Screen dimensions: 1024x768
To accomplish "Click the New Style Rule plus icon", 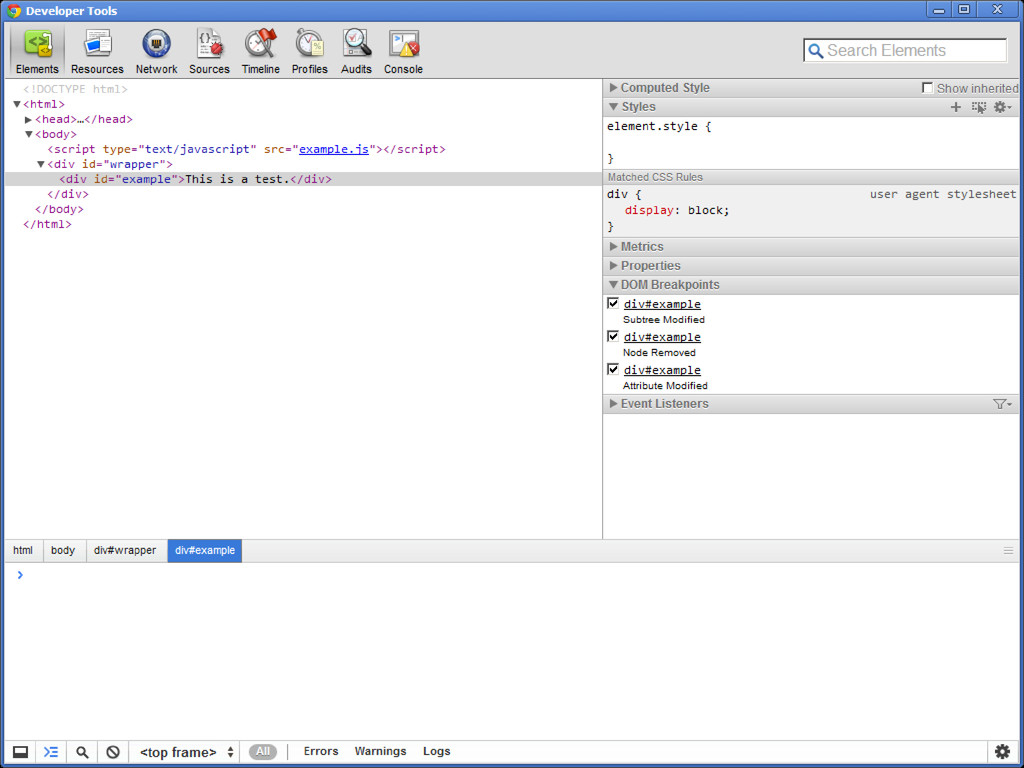I will point(955,107).
